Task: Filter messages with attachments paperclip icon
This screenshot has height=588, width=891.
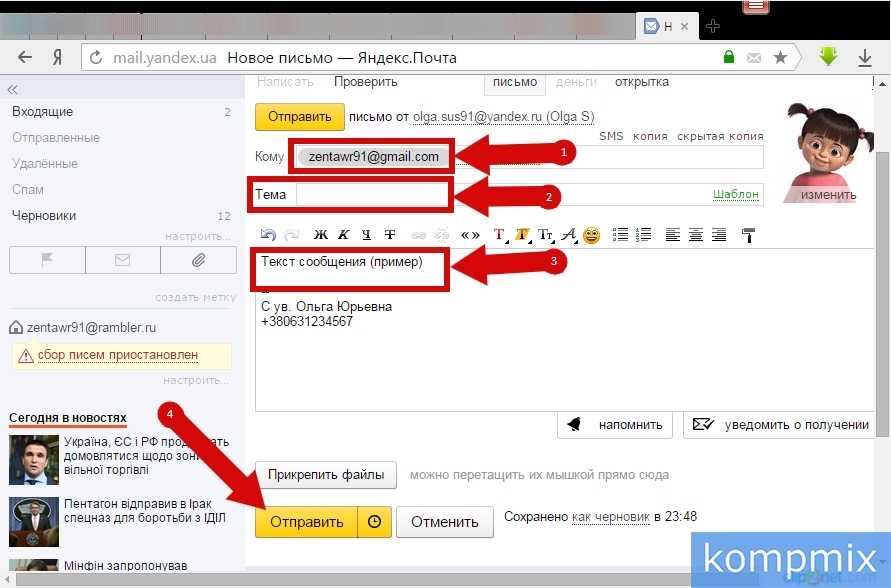Action: point(198,260)
